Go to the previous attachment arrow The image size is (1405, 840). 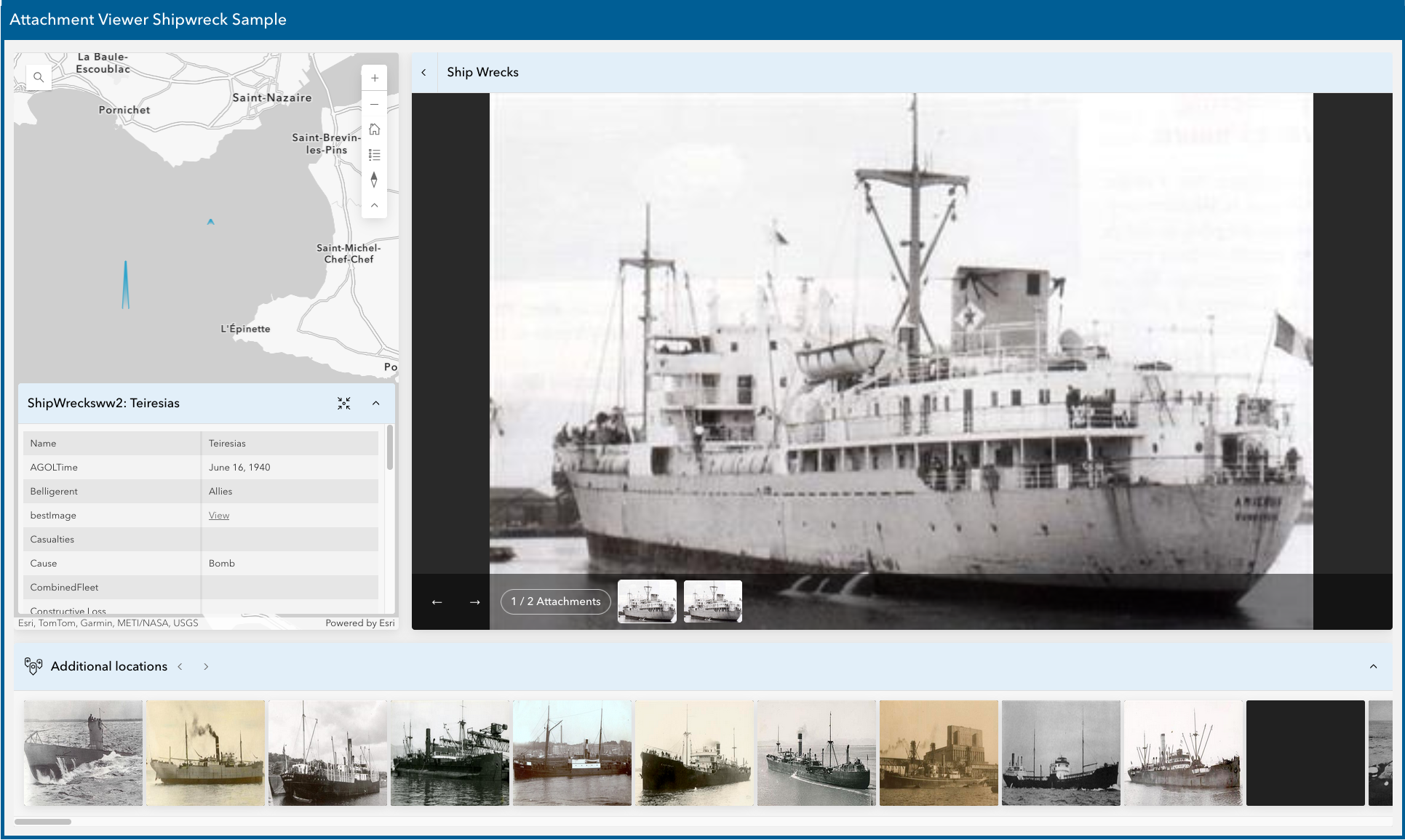click(x=437, y=602)
